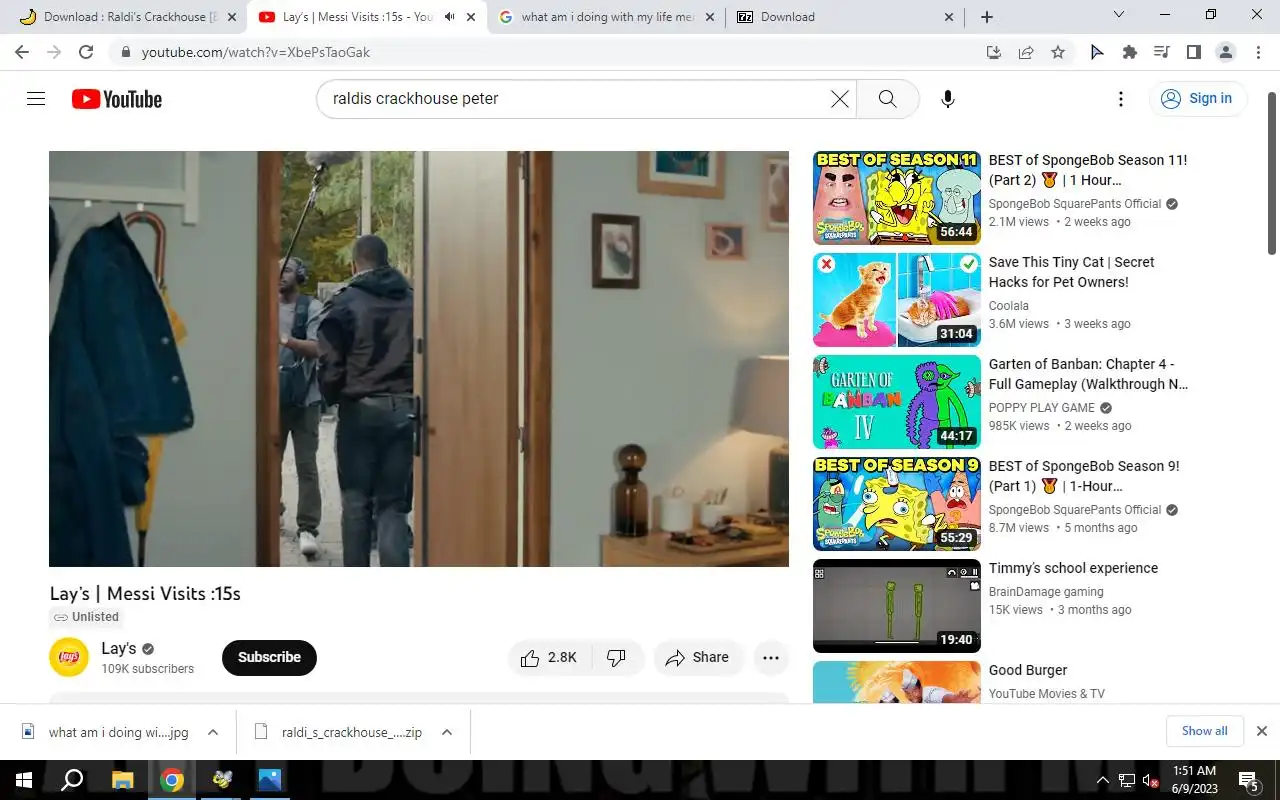Open Good Burger video title
The height and width of the screenshot is (800, 1280).
coord(1028,670)
